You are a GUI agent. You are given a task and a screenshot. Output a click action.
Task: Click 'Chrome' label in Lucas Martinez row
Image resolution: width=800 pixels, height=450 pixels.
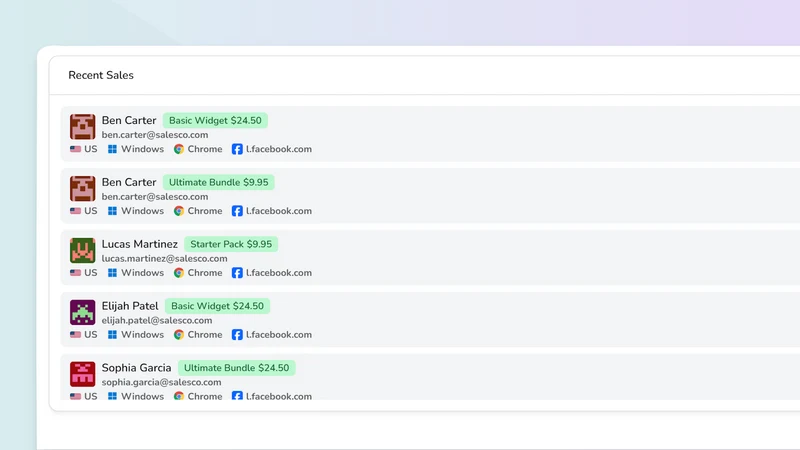click(205, 272)
